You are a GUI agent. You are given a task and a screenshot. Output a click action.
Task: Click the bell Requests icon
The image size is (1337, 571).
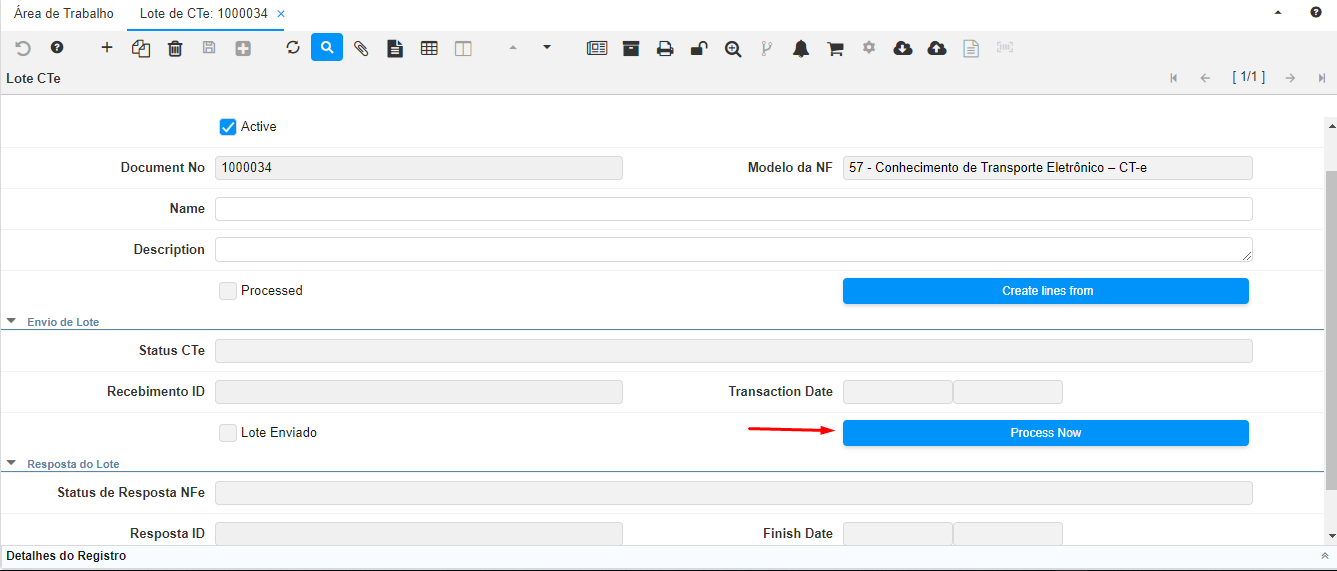[801, 48]
